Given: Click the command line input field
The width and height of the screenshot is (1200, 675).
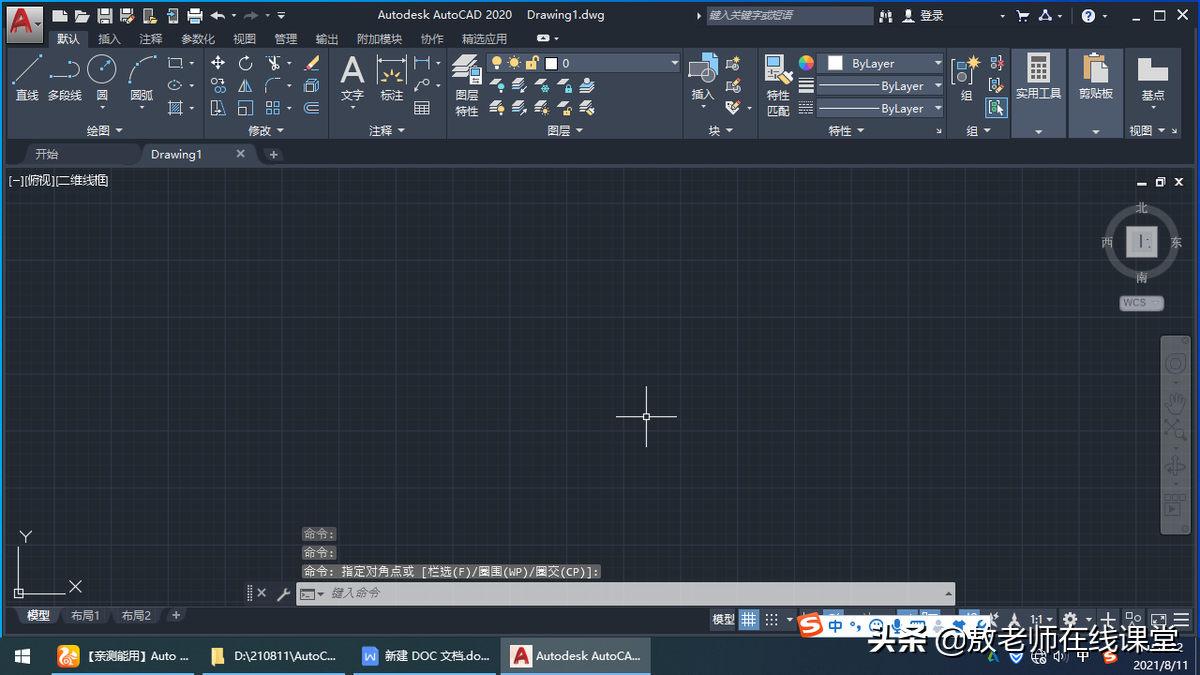Looking at the screenshot, I should [x=630, y=593].
